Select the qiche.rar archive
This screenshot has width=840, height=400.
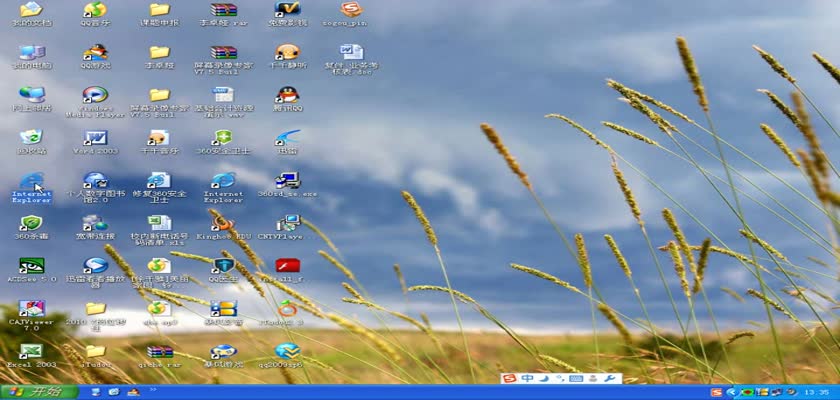[x=160, y=357]
